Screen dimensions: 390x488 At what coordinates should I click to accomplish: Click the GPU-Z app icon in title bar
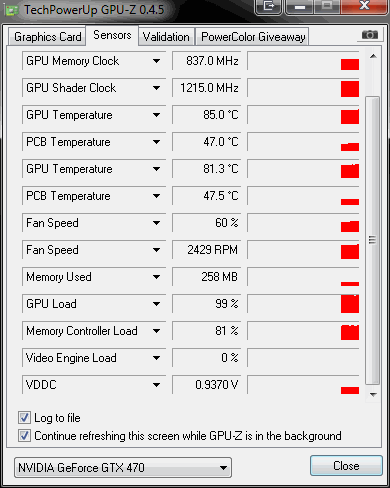pyautogui.click(x=12, y=10)
